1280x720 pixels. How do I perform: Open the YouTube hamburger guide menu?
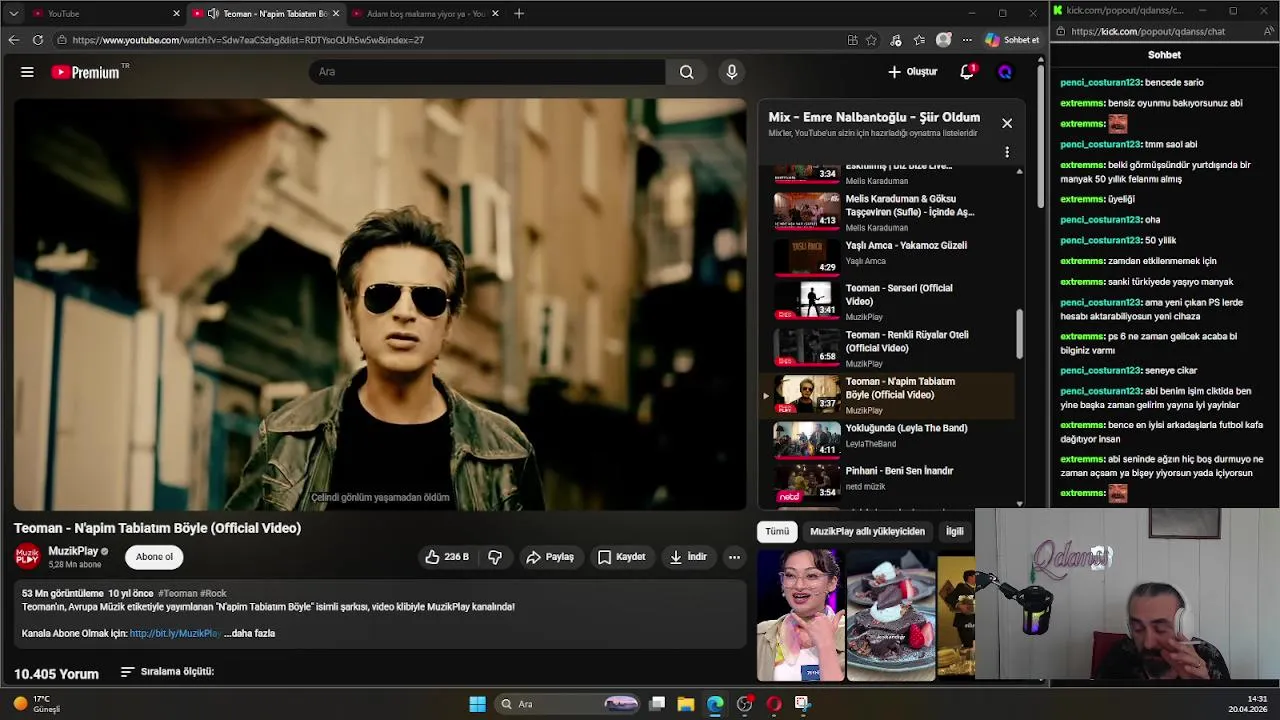coord(27,72)
